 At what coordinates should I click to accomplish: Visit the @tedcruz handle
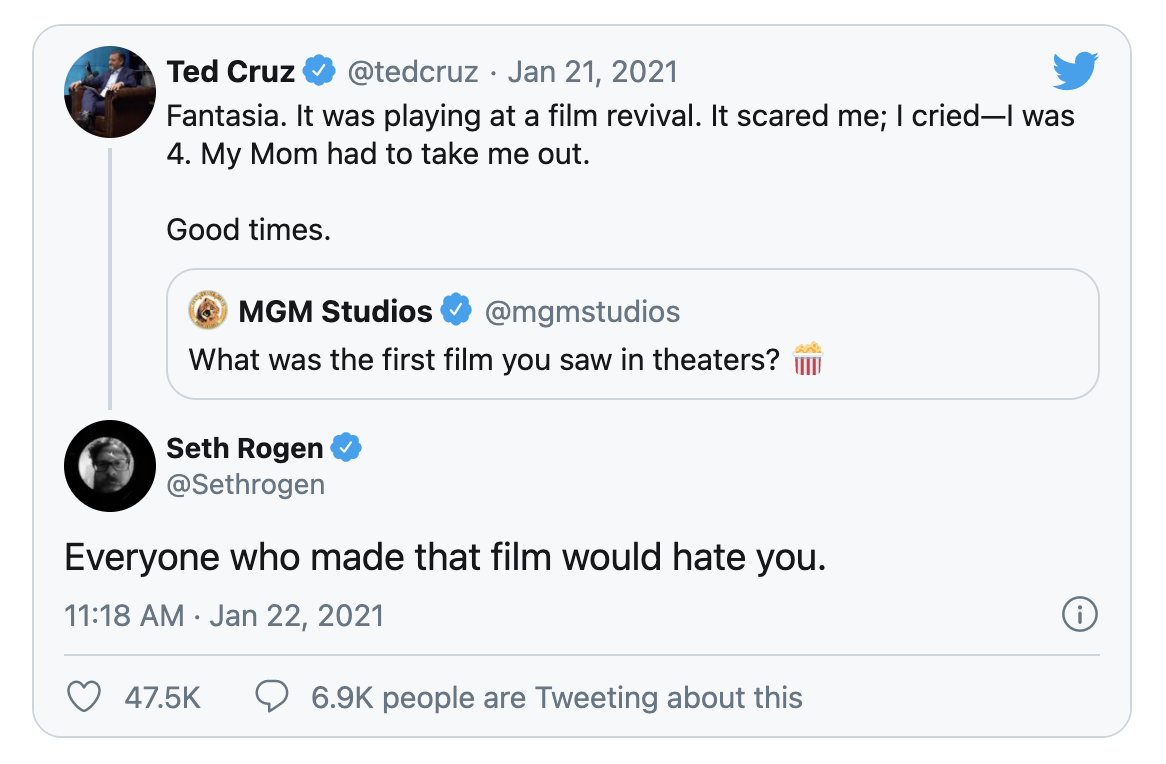pyautogui.click(x=412, y=72)
